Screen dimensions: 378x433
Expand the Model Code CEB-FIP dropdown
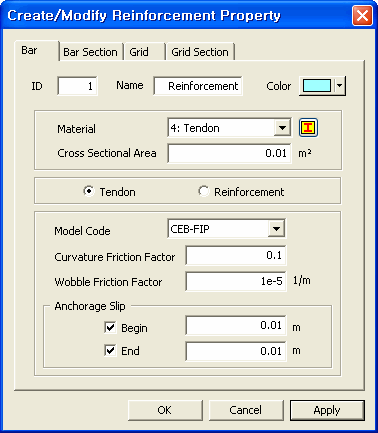point(276,229)
